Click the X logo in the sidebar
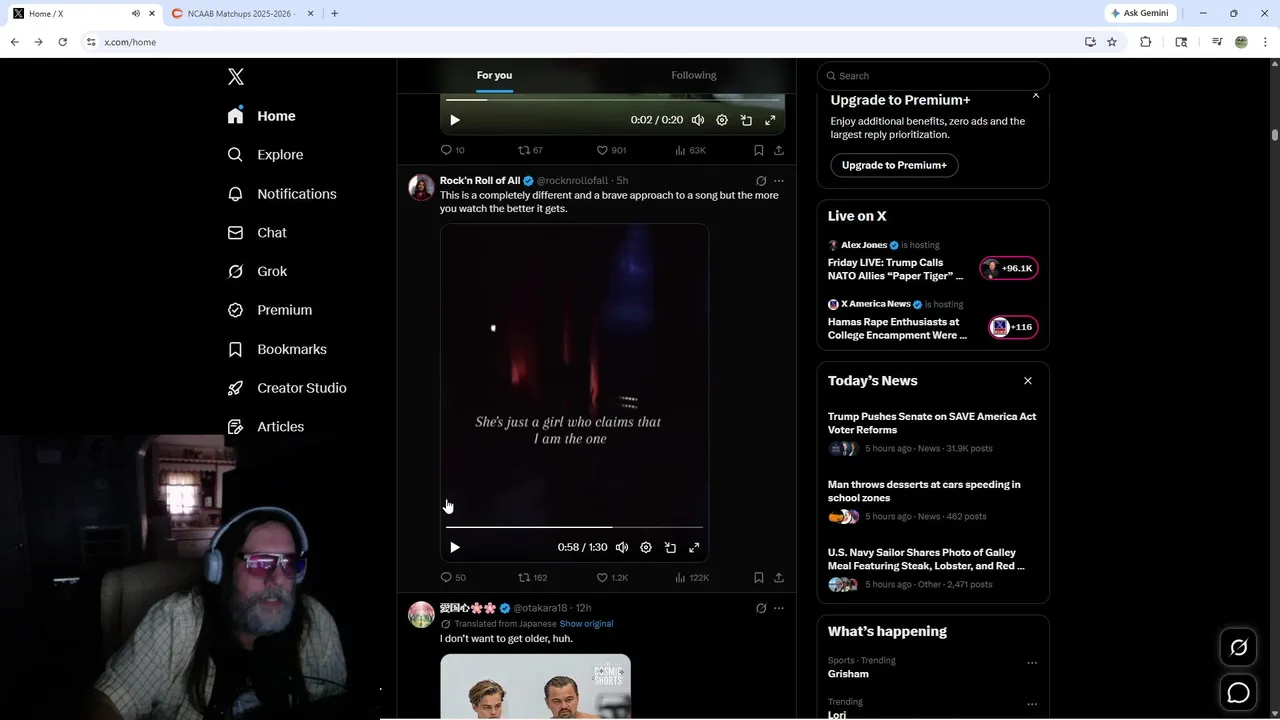 pos(236,77)
